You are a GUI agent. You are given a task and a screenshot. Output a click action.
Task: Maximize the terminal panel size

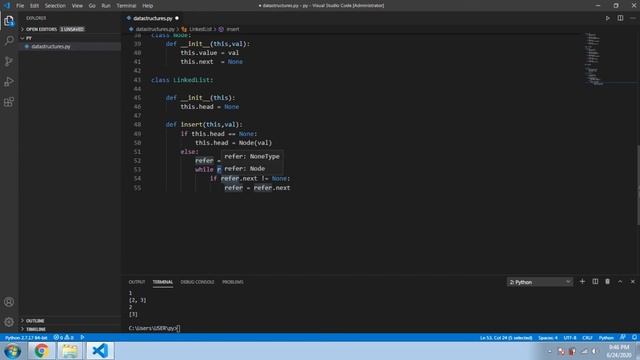pos(620,282)
